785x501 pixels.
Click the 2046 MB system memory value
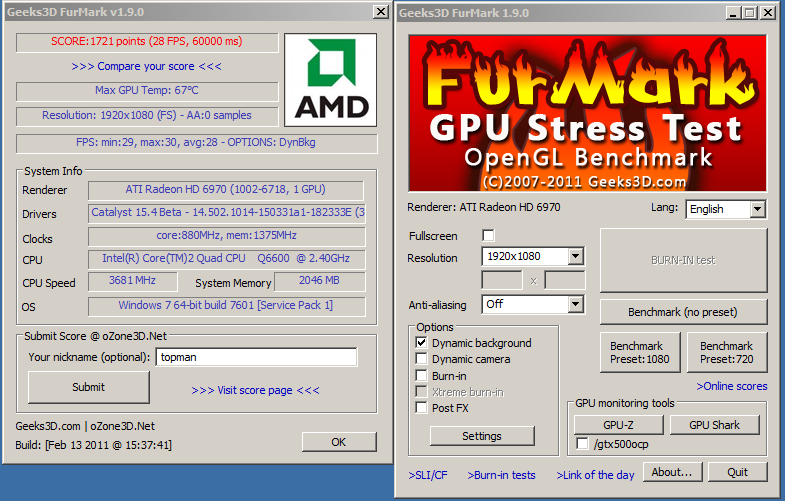(319, 281)
